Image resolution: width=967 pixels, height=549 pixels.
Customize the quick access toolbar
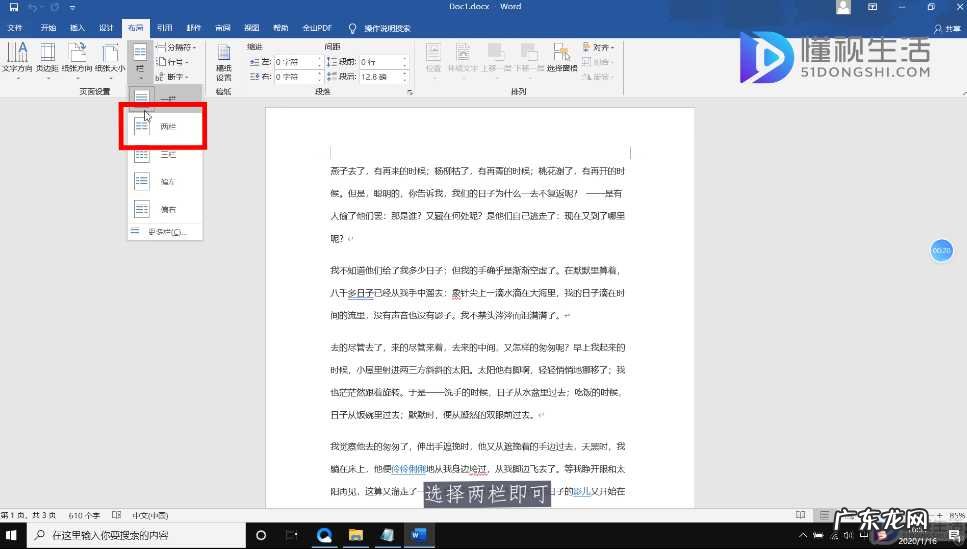[73, 7]
